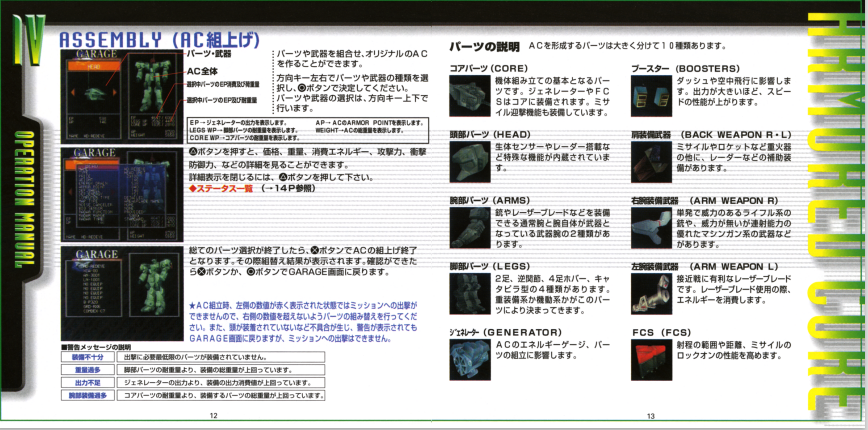Select the 重量過多 warning label

(87, 369)
